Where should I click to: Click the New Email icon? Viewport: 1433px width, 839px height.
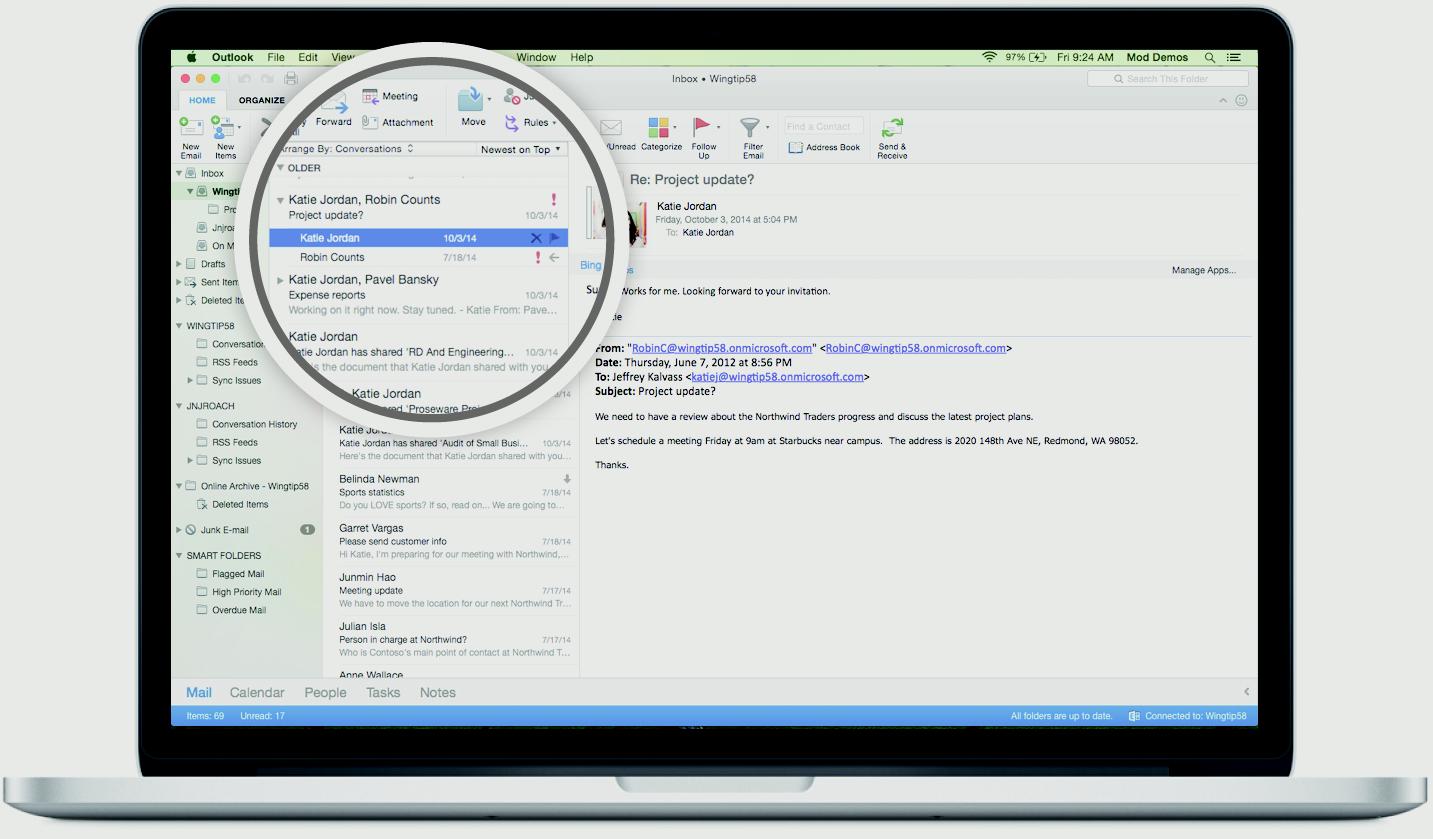(x=191, y=127)
